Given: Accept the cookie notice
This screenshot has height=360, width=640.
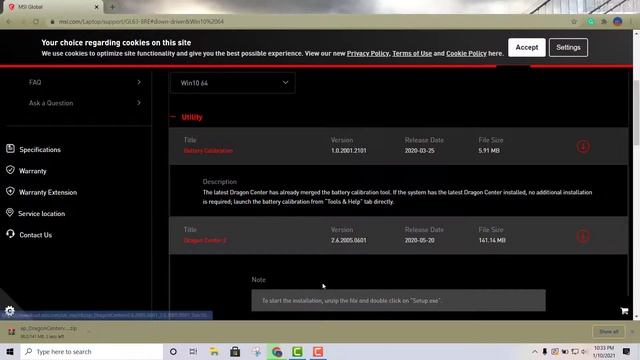Looking at the screenshot, I should click(x=527, y=47).
